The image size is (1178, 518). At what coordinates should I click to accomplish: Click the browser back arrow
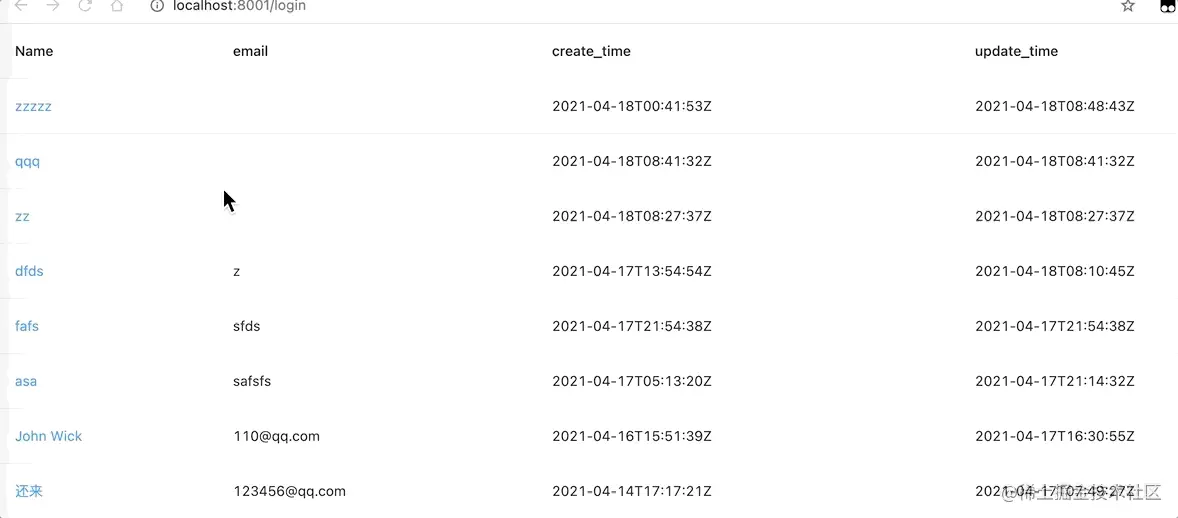[22, 6]
